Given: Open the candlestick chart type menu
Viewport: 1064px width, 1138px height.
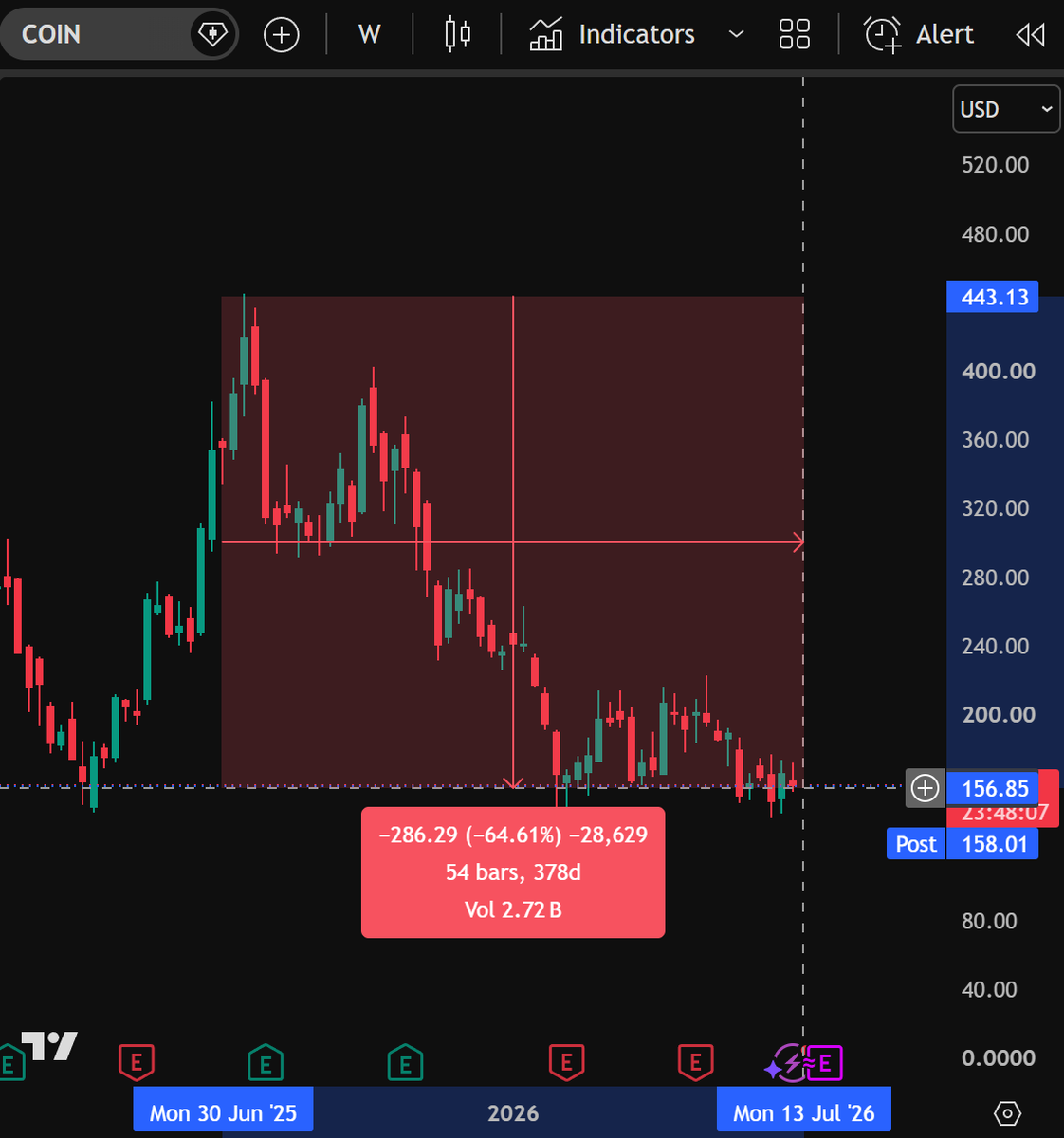Looking at the screenshot, I should pyautogui.click(x=457, y=34).
